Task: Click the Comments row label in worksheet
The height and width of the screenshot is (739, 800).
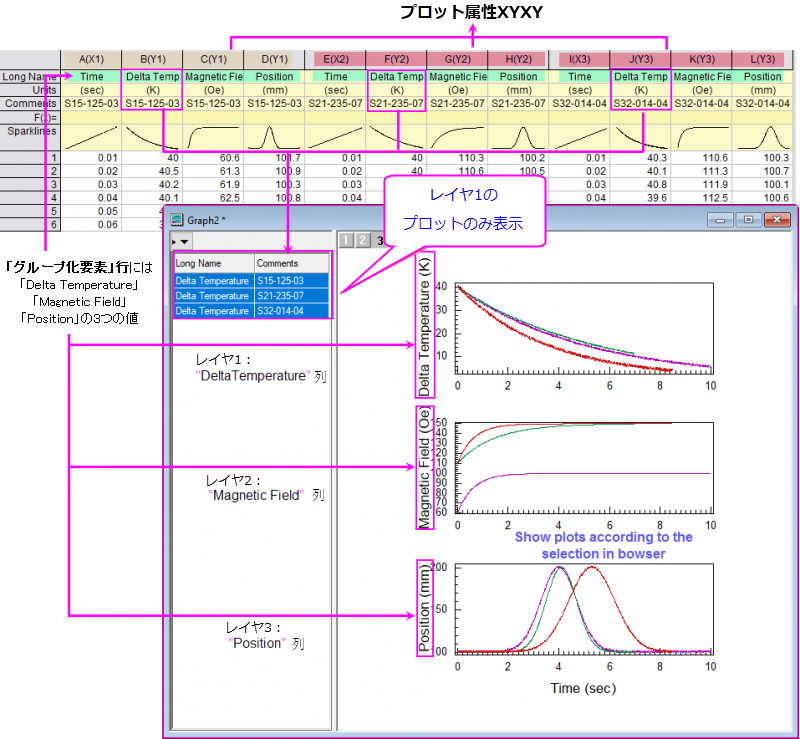Action: pyautogui.click(x=30, y=104)
